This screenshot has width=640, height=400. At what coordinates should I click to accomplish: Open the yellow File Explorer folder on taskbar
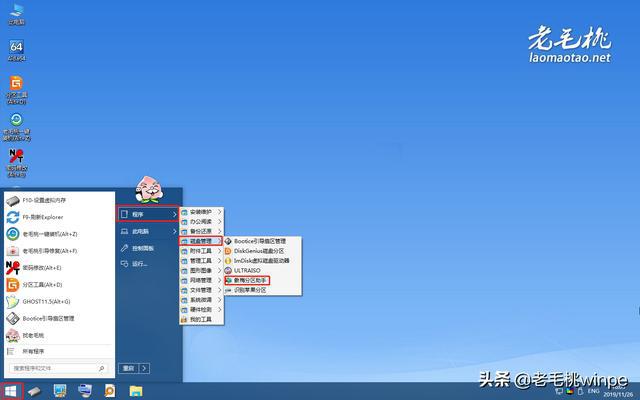[136, 391]
